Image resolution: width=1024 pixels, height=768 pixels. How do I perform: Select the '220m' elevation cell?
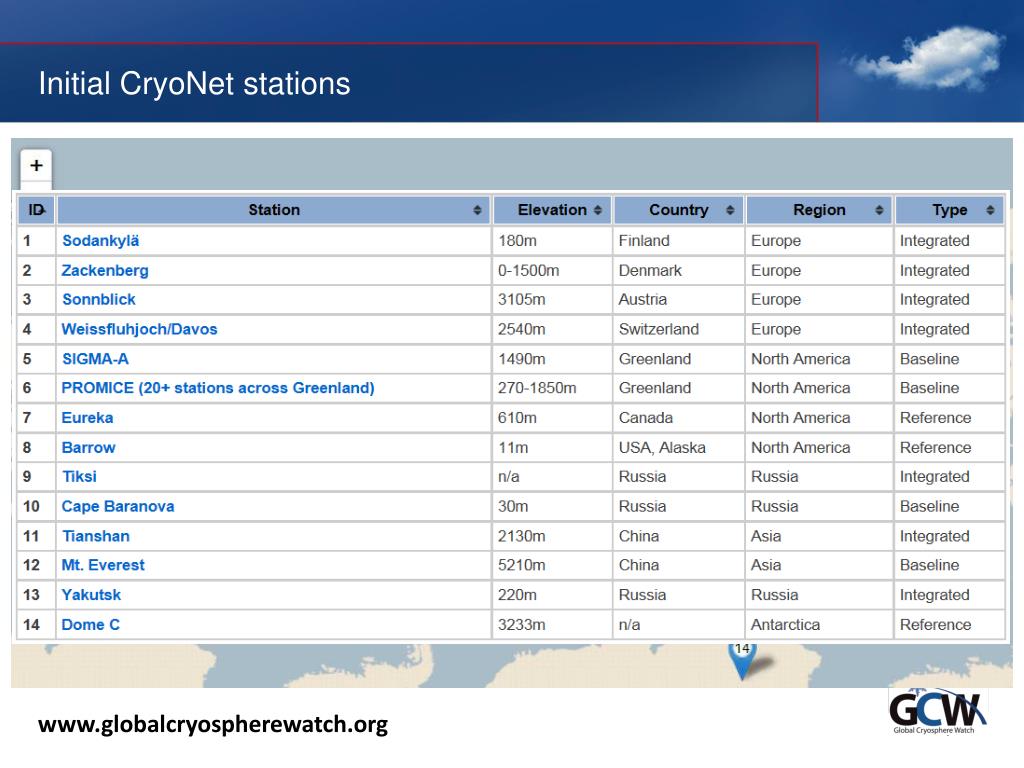click(551, 595)
